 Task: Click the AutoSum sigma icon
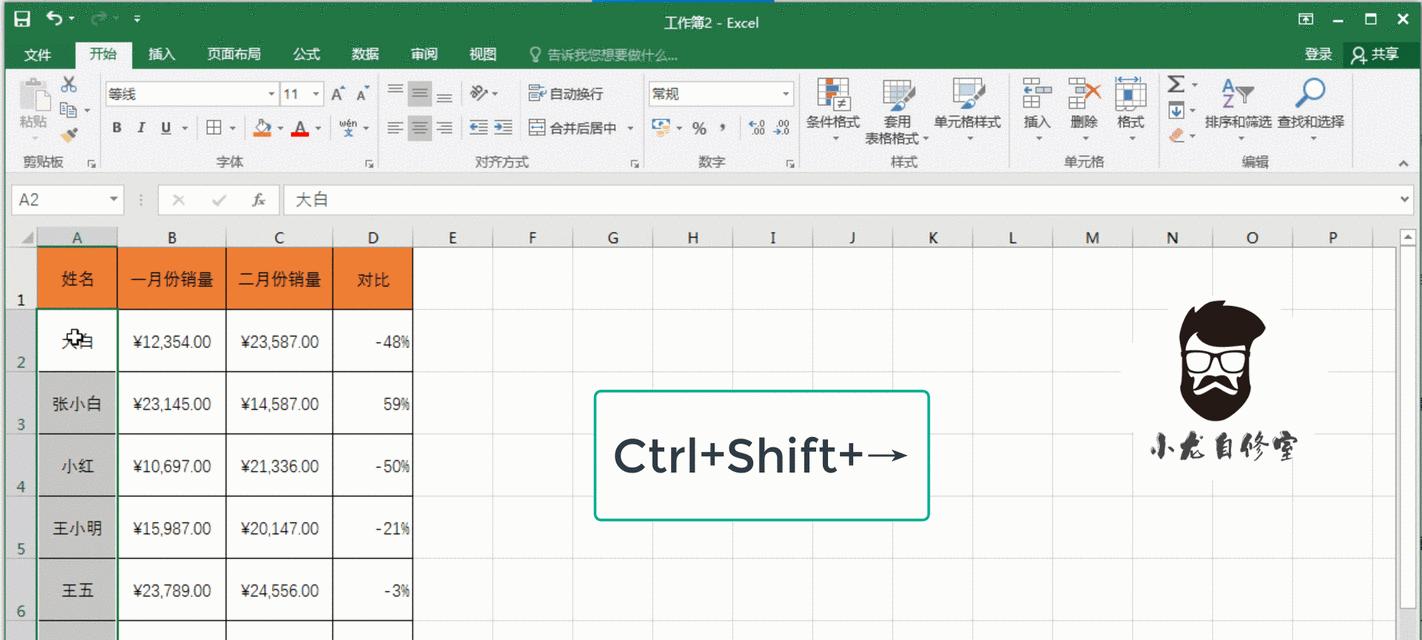[x=1176, y=85]
